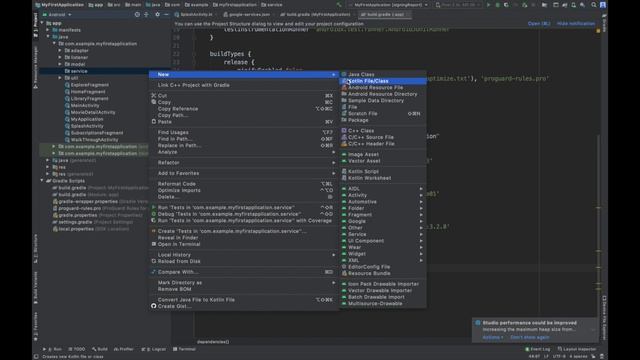Image resolution: width=640 pixels, height=360 pixels.
Task: Open the Build tool window
Action: [x=100, y=349]
